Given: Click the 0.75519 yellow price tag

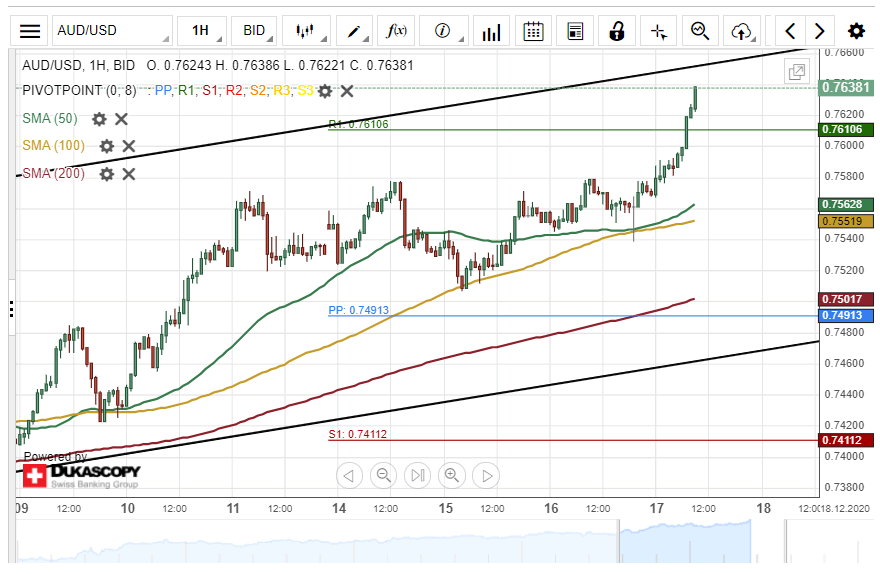Looking at the screenshot, I should pyautogui.click(x=846, y=221).
